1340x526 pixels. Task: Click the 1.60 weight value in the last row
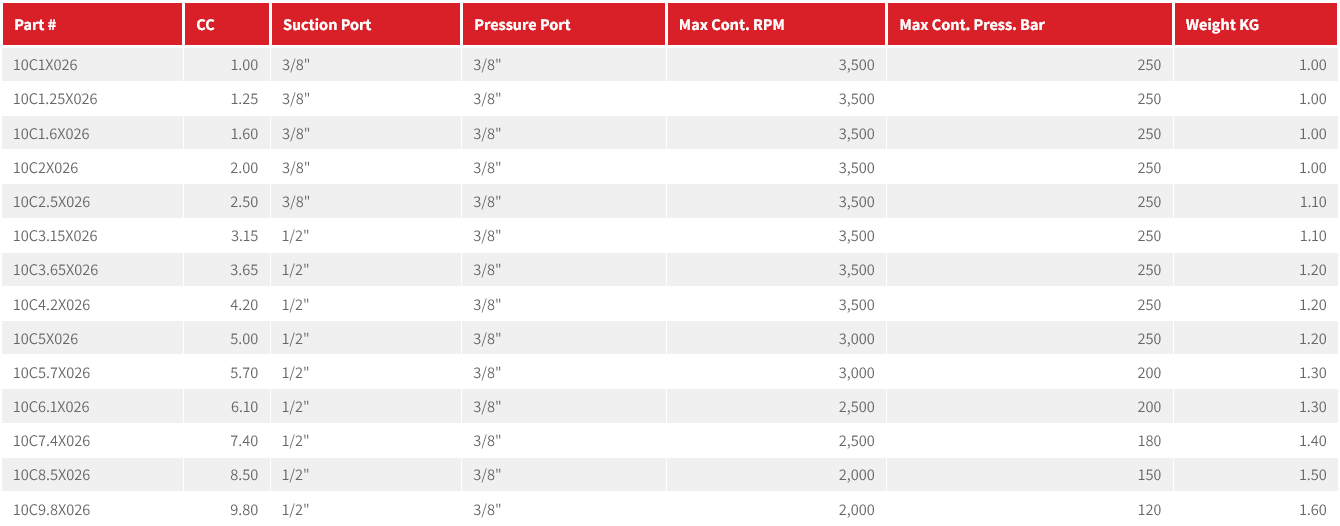1312,510
